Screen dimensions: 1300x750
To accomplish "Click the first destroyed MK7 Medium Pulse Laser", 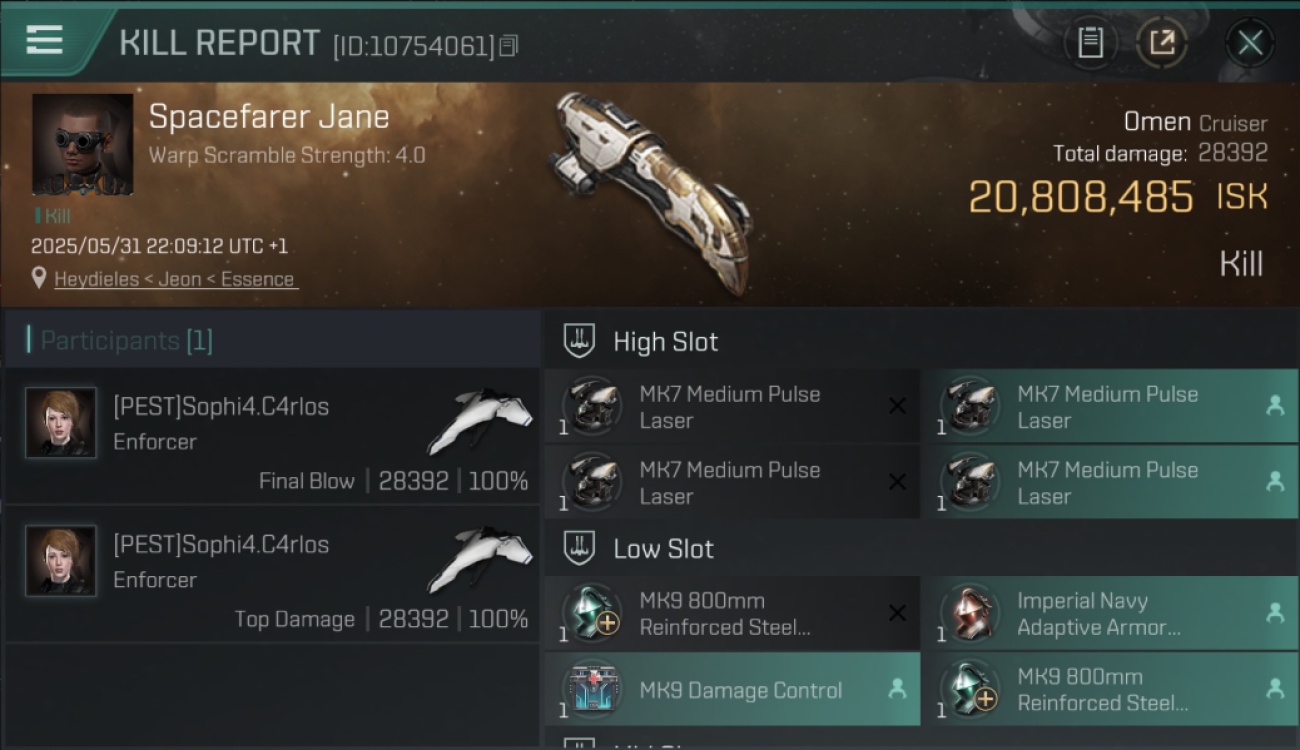I will coord(732,407).
